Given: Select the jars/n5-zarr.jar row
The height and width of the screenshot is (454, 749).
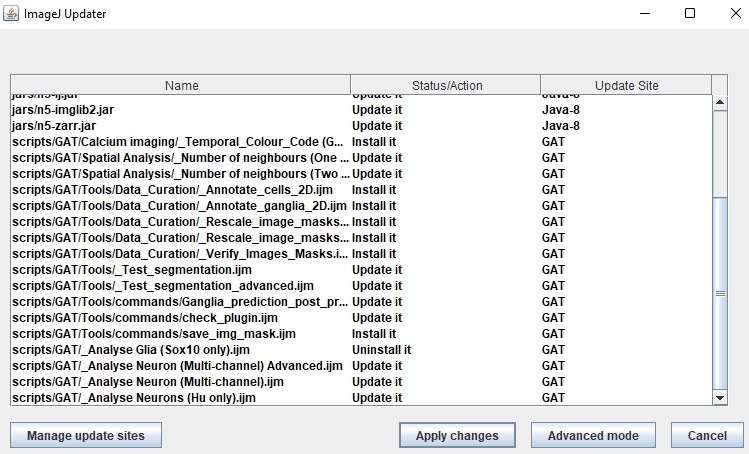Looking at the screenshot, I should pyautogui.click(x=54, y=126).
